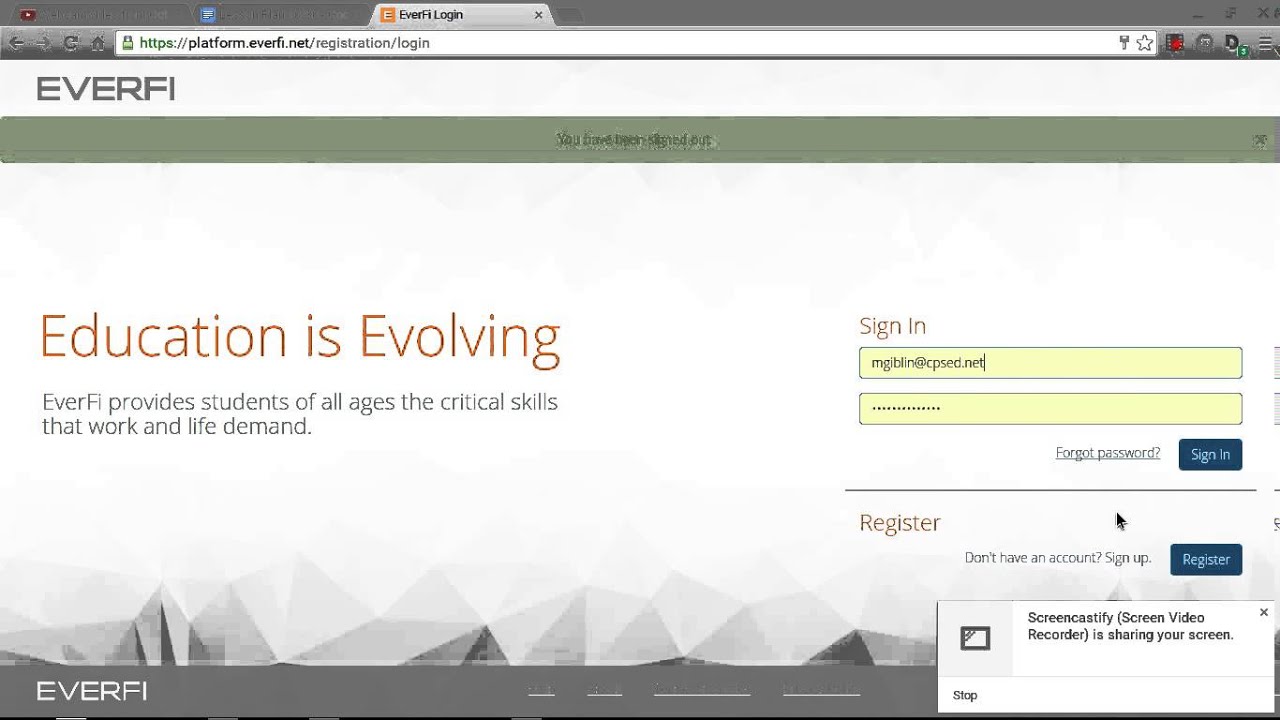Click the 'Education is Evolving' headline
The image size is (1280, 720).
pyautogui.click(x=300, y=337)
